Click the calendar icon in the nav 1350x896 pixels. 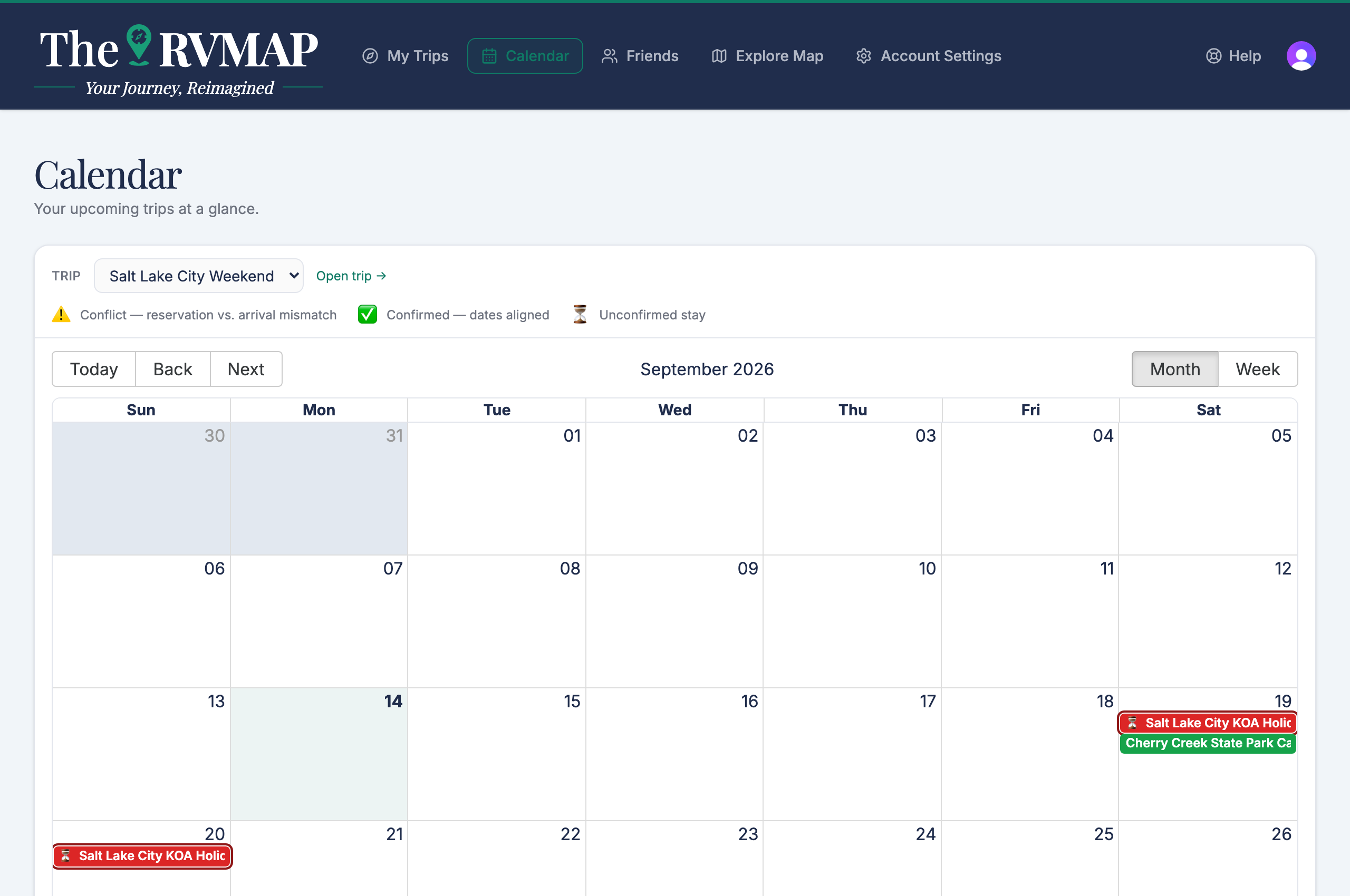coord(489,56)
